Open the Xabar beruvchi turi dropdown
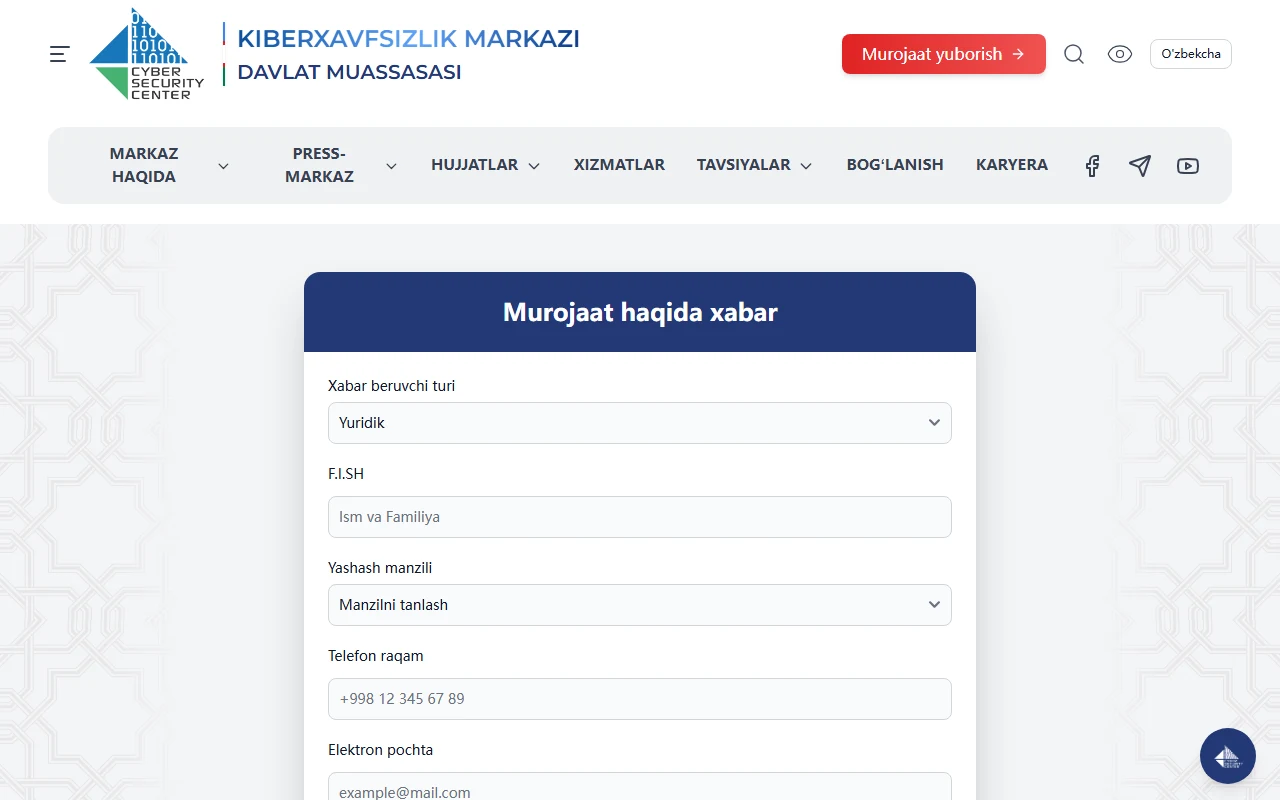Image resolution: width=1280 pixels, height=800 pixels. tap(640, 423)
